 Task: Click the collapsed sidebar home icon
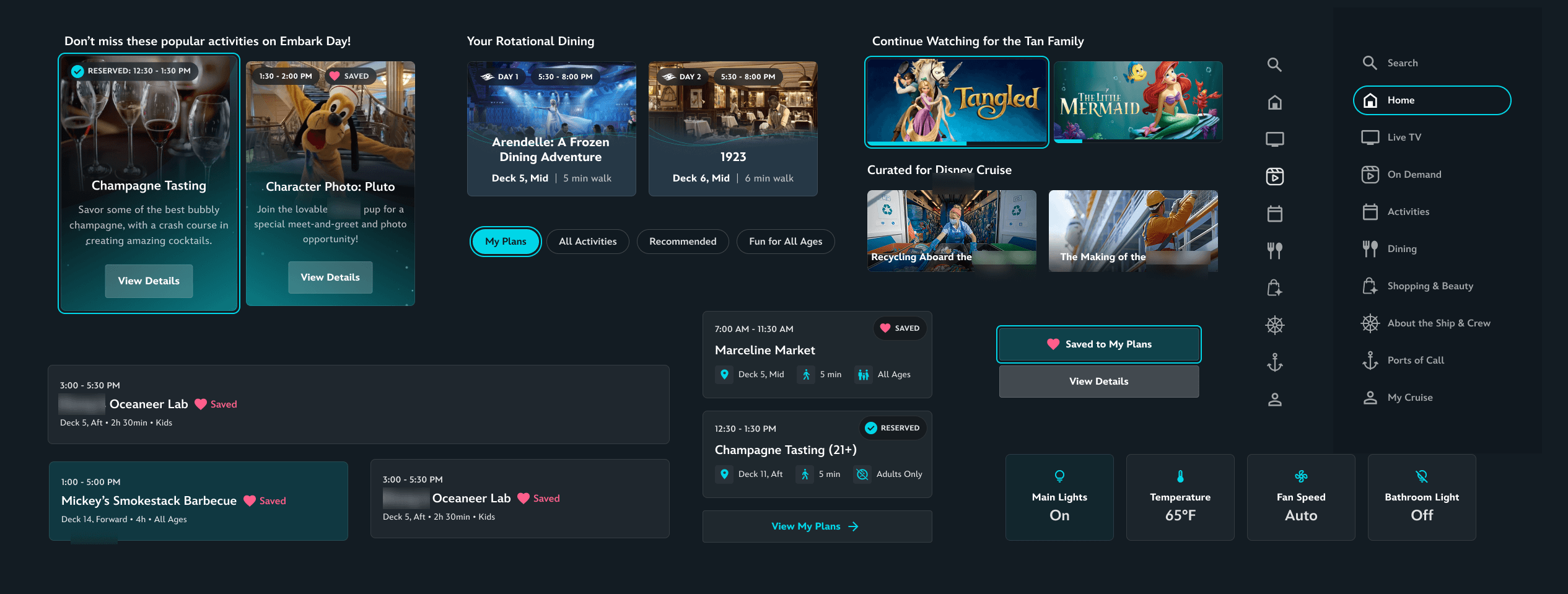1274,102
